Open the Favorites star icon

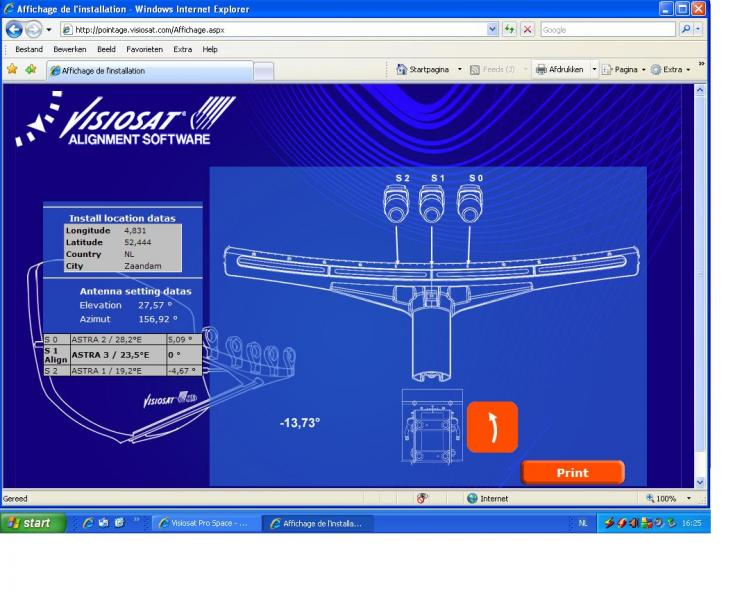[12, 70]
